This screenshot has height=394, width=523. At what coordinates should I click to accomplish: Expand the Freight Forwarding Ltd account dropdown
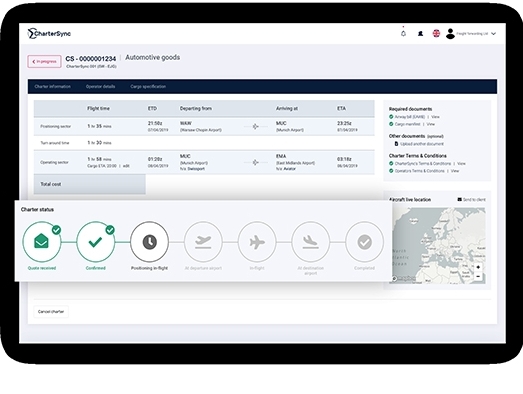[x=494, y=34]
